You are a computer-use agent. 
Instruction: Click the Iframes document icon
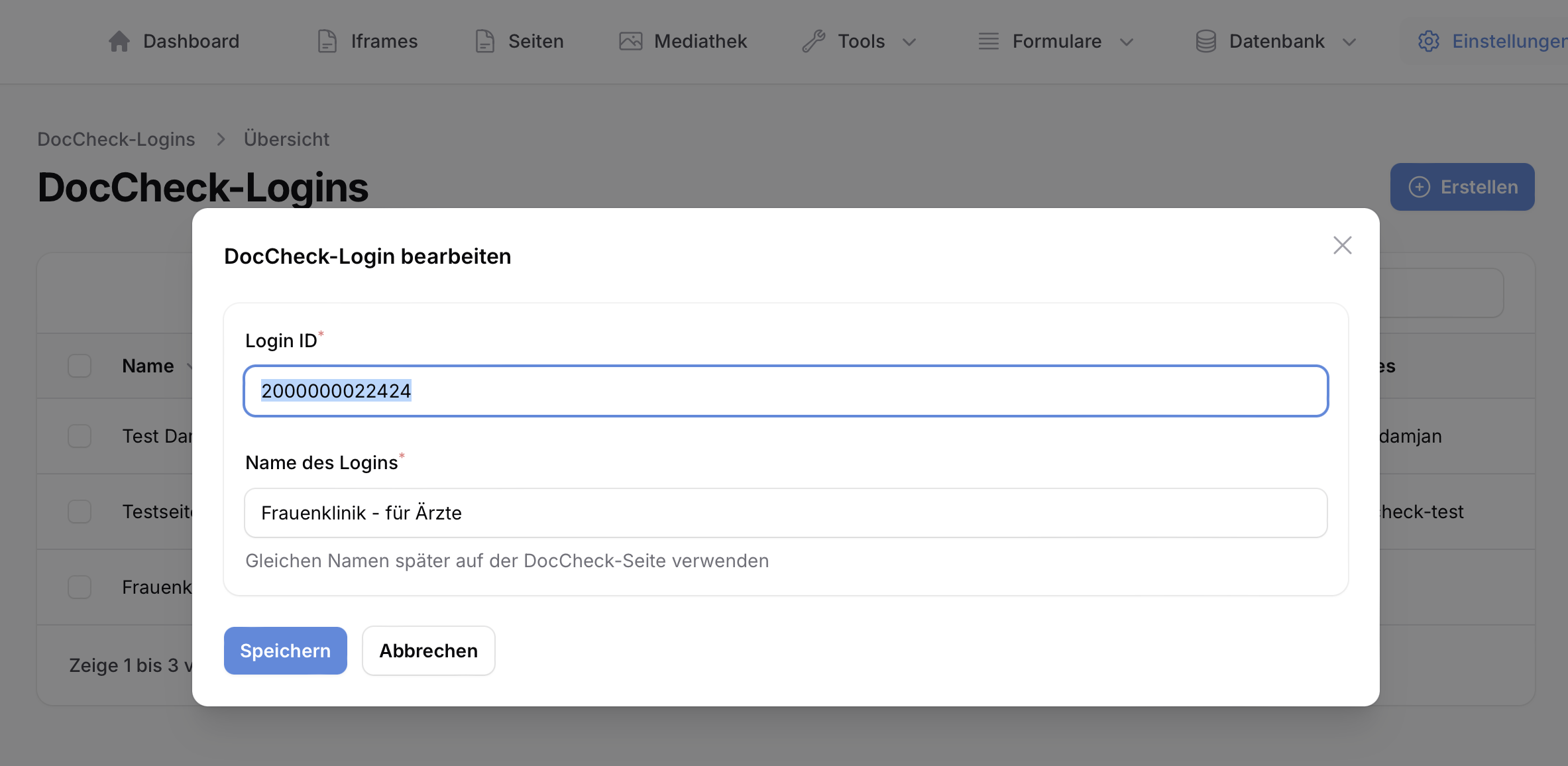coord(327,41)
